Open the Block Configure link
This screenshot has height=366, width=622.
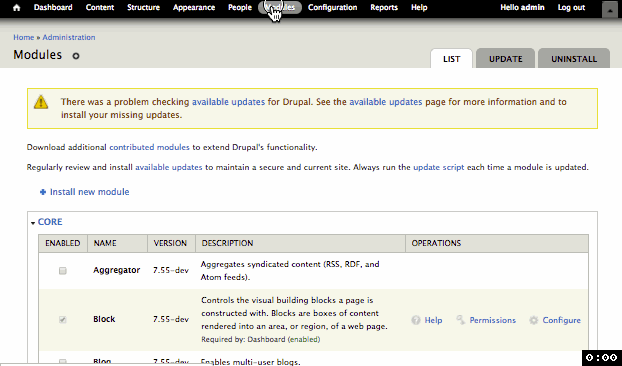pos(562,320)
